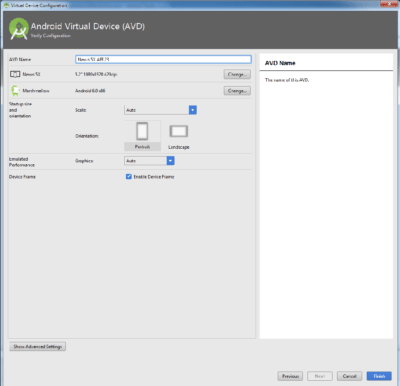Change the Marshmallow system image
Viewport: 400px width, 386px height.
pos(237,90)
